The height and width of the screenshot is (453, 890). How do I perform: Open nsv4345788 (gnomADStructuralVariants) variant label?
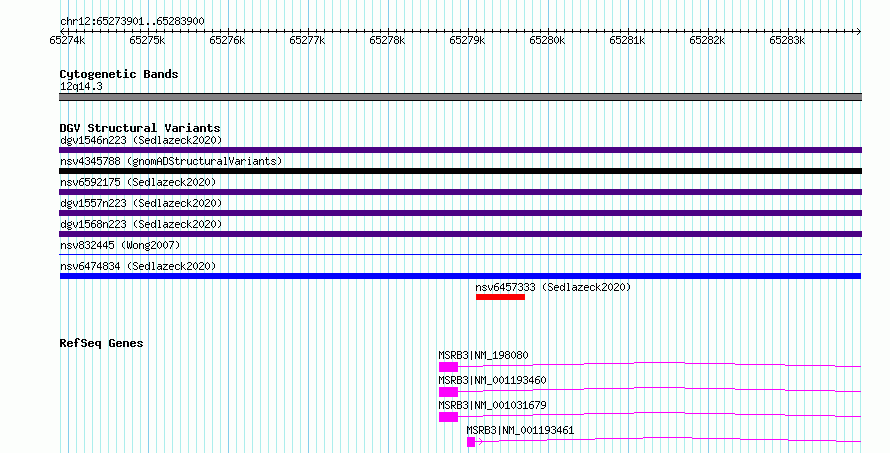(x=171, y=161)
